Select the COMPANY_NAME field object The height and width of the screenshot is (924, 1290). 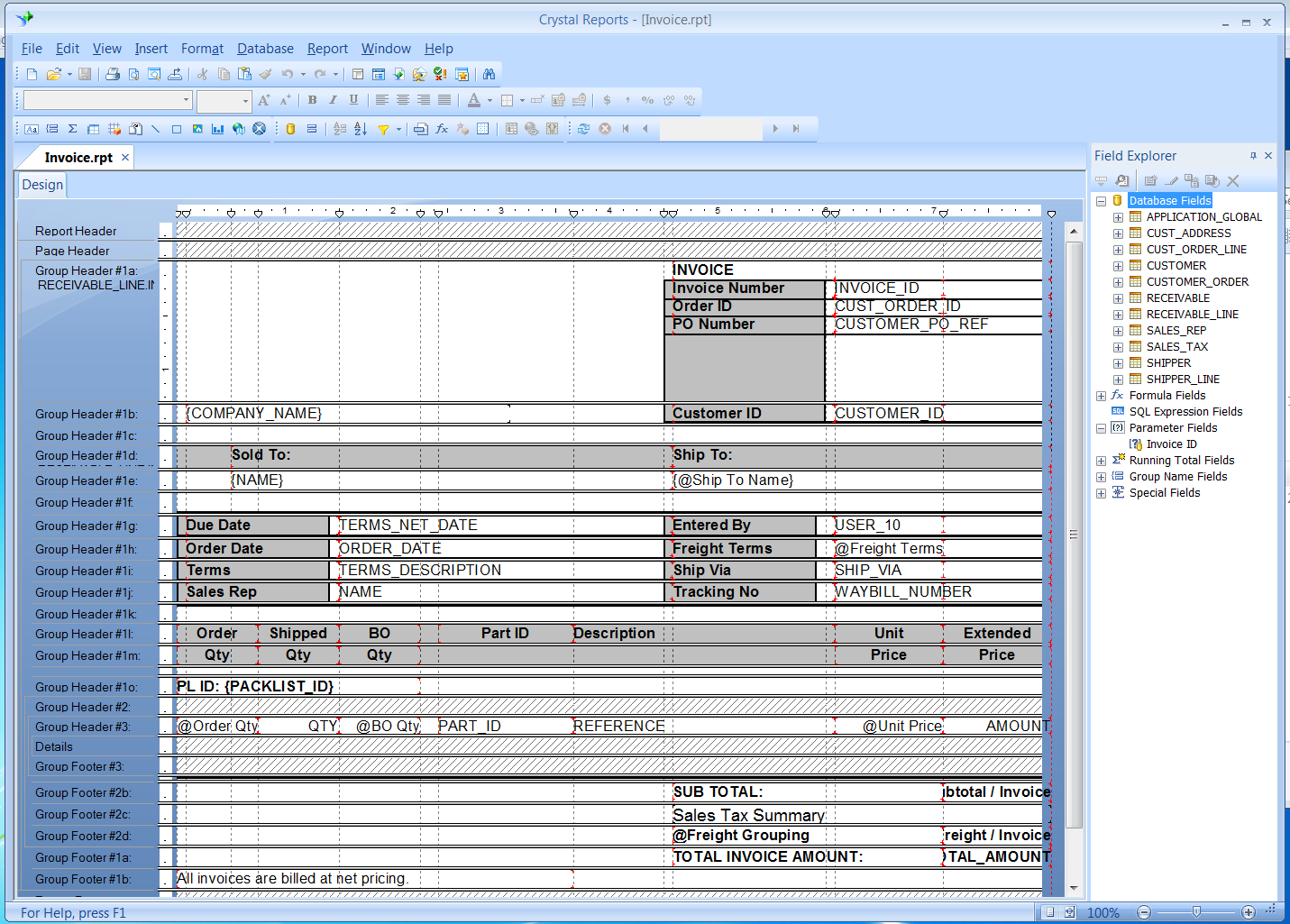347,414
